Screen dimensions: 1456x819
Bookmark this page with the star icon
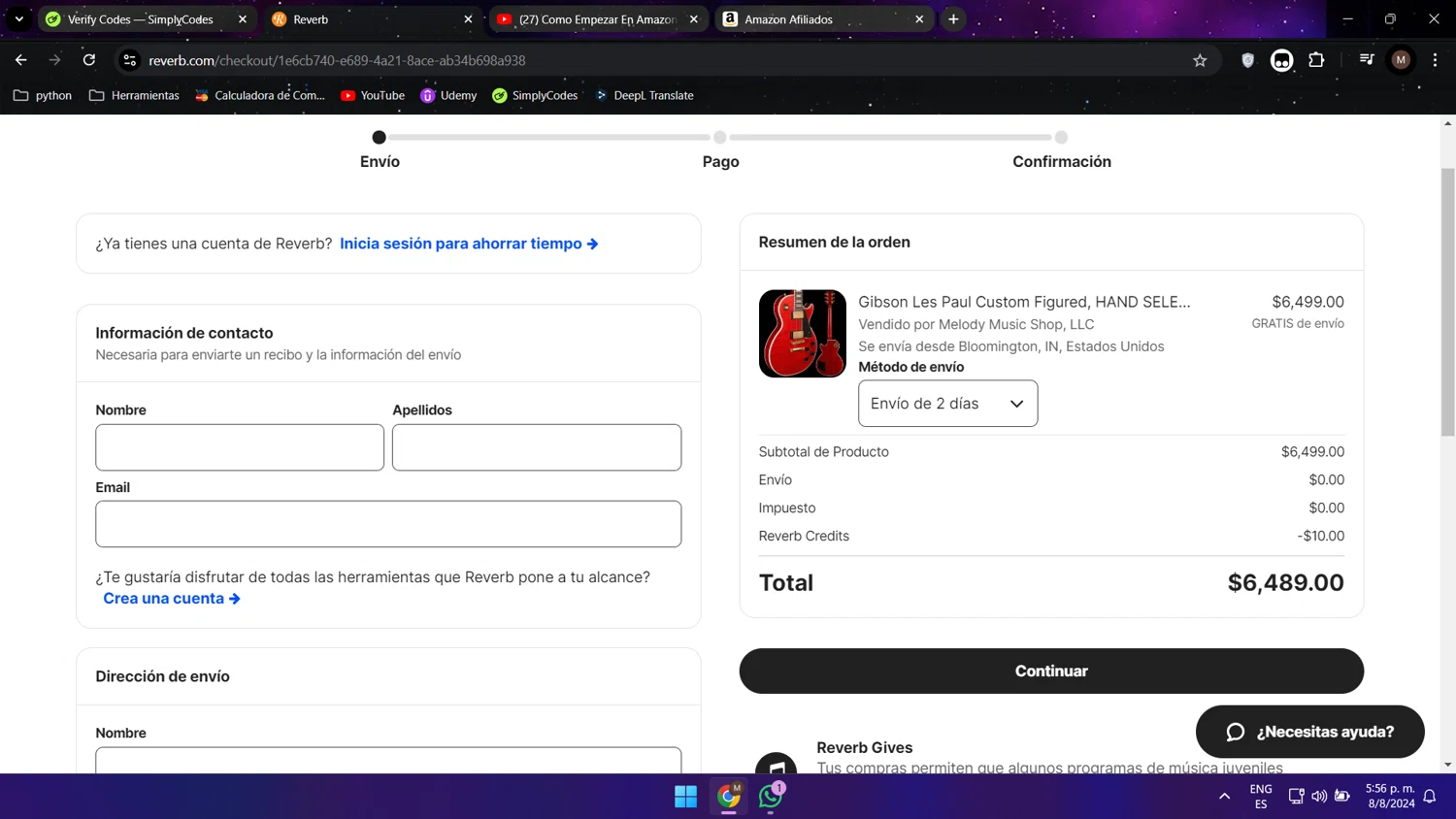pos(1200,60)
